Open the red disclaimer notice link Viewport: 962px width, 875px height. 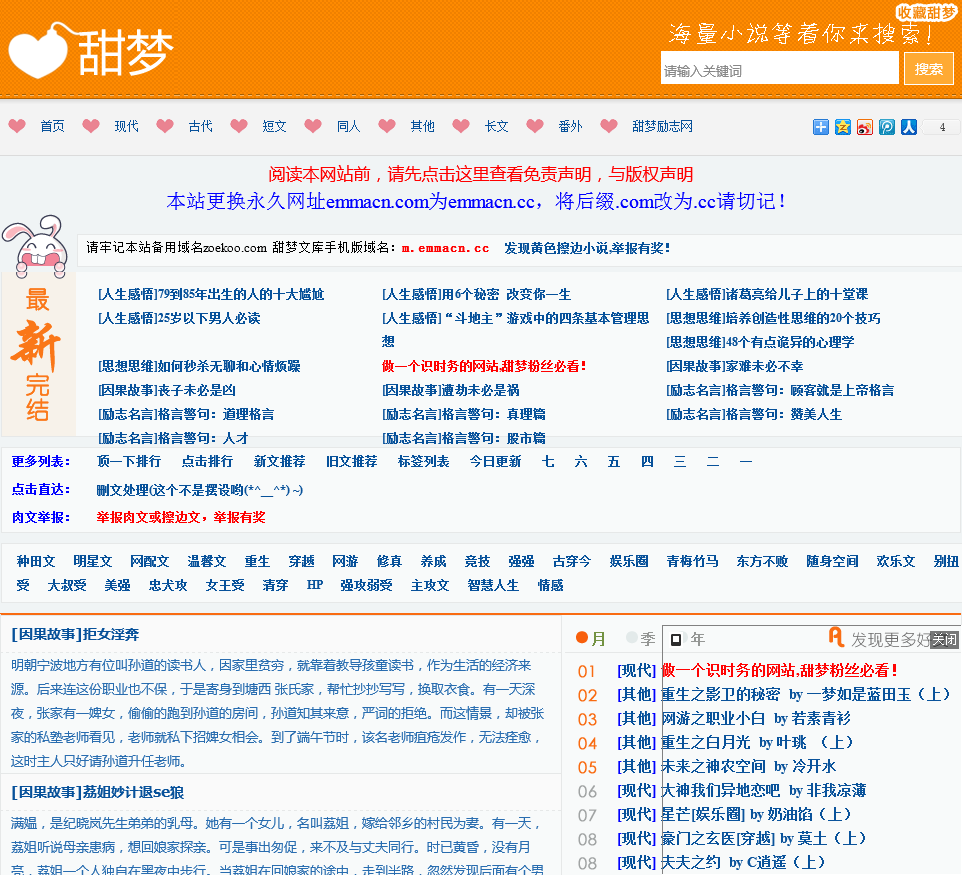tap(480, 174)
